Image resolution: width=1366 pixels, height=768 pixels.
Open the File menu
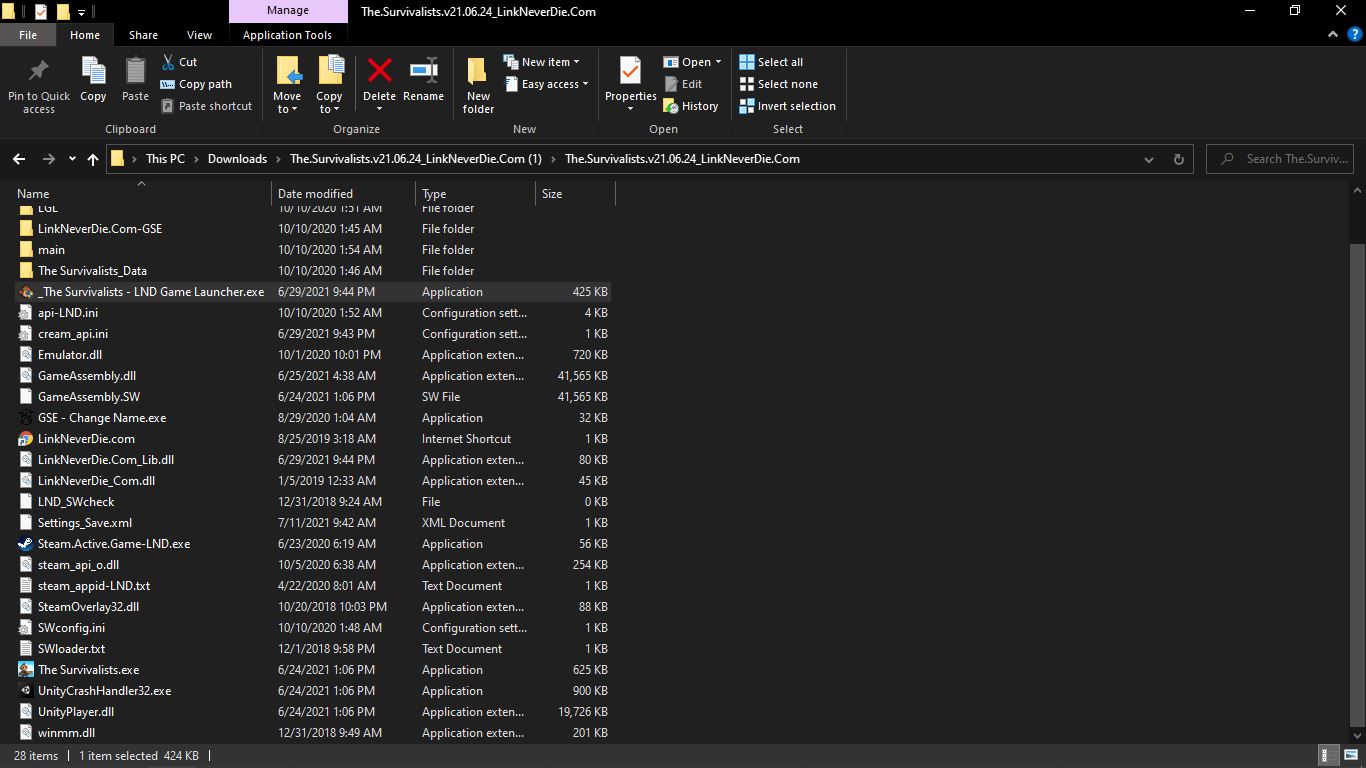coord(28,35)
